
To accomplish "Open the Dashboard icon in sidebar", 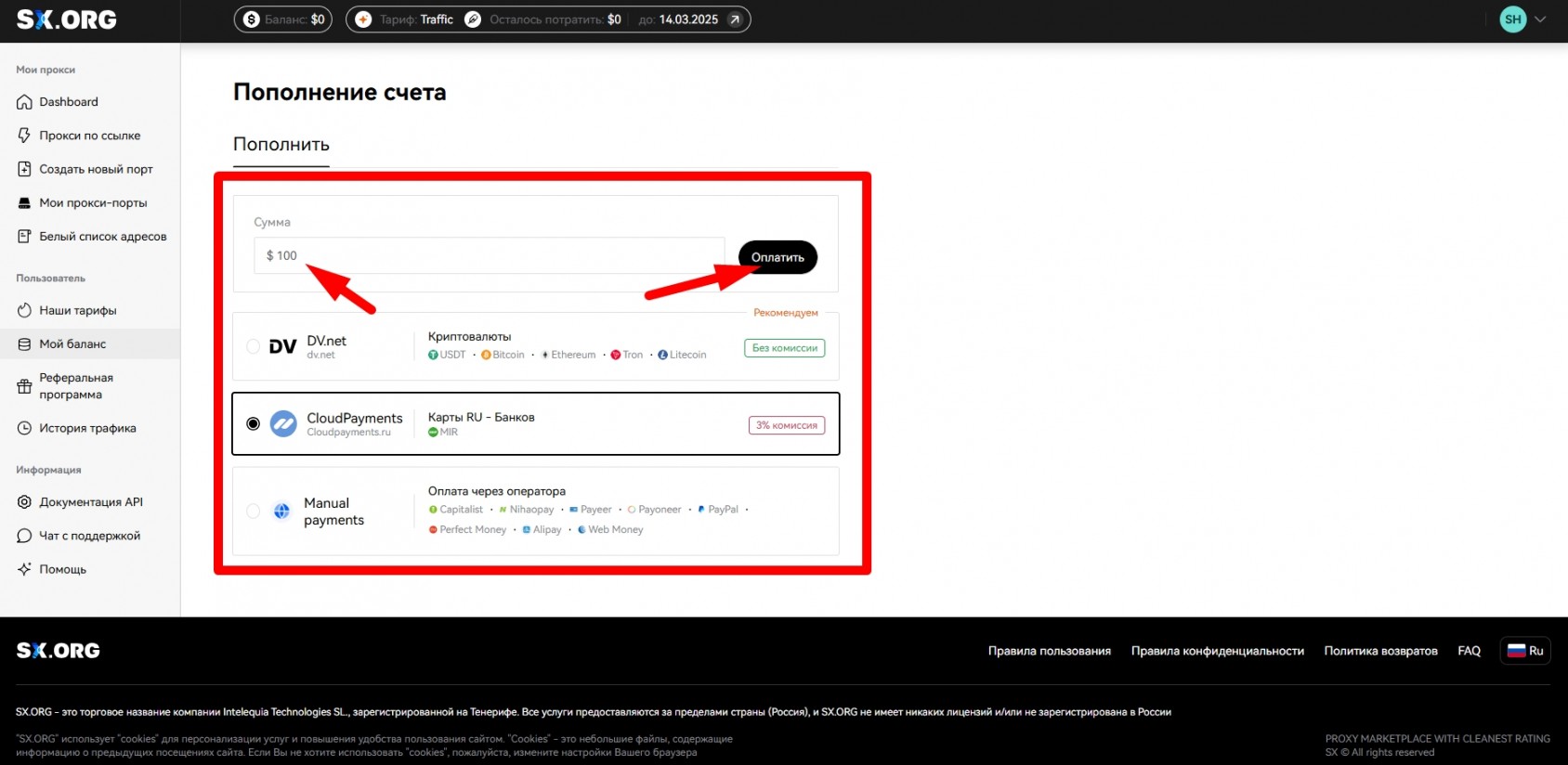I will (x=24, y=102).
